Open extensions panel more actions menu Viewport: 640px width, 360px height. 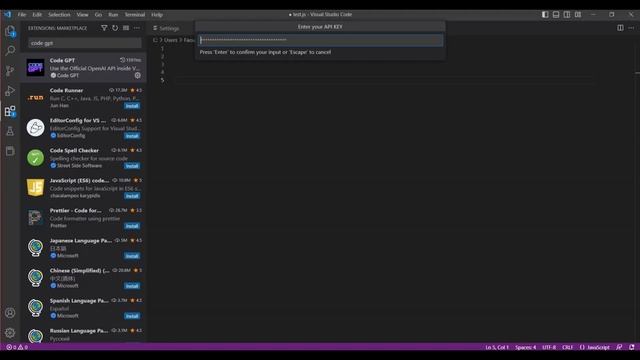[137, 28]
